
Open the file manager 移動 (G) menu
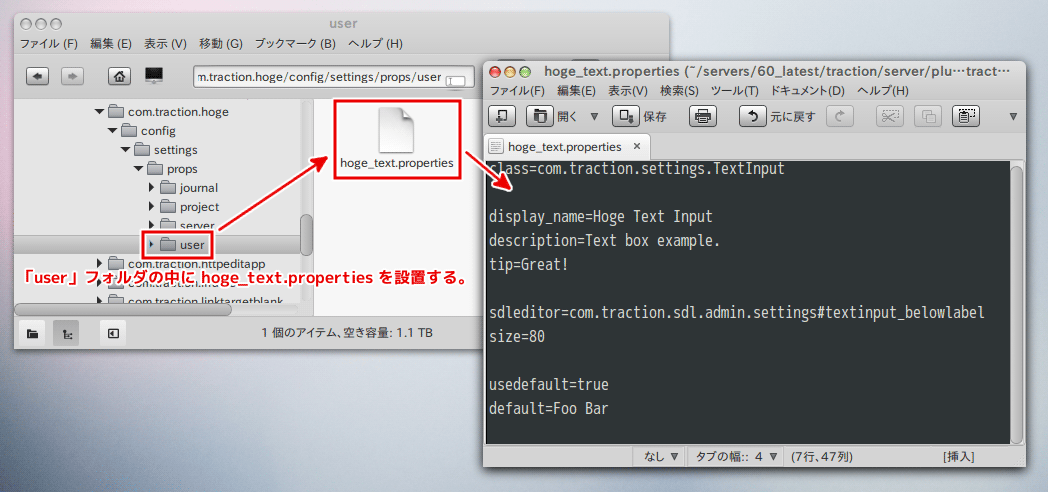pos(221,44)
